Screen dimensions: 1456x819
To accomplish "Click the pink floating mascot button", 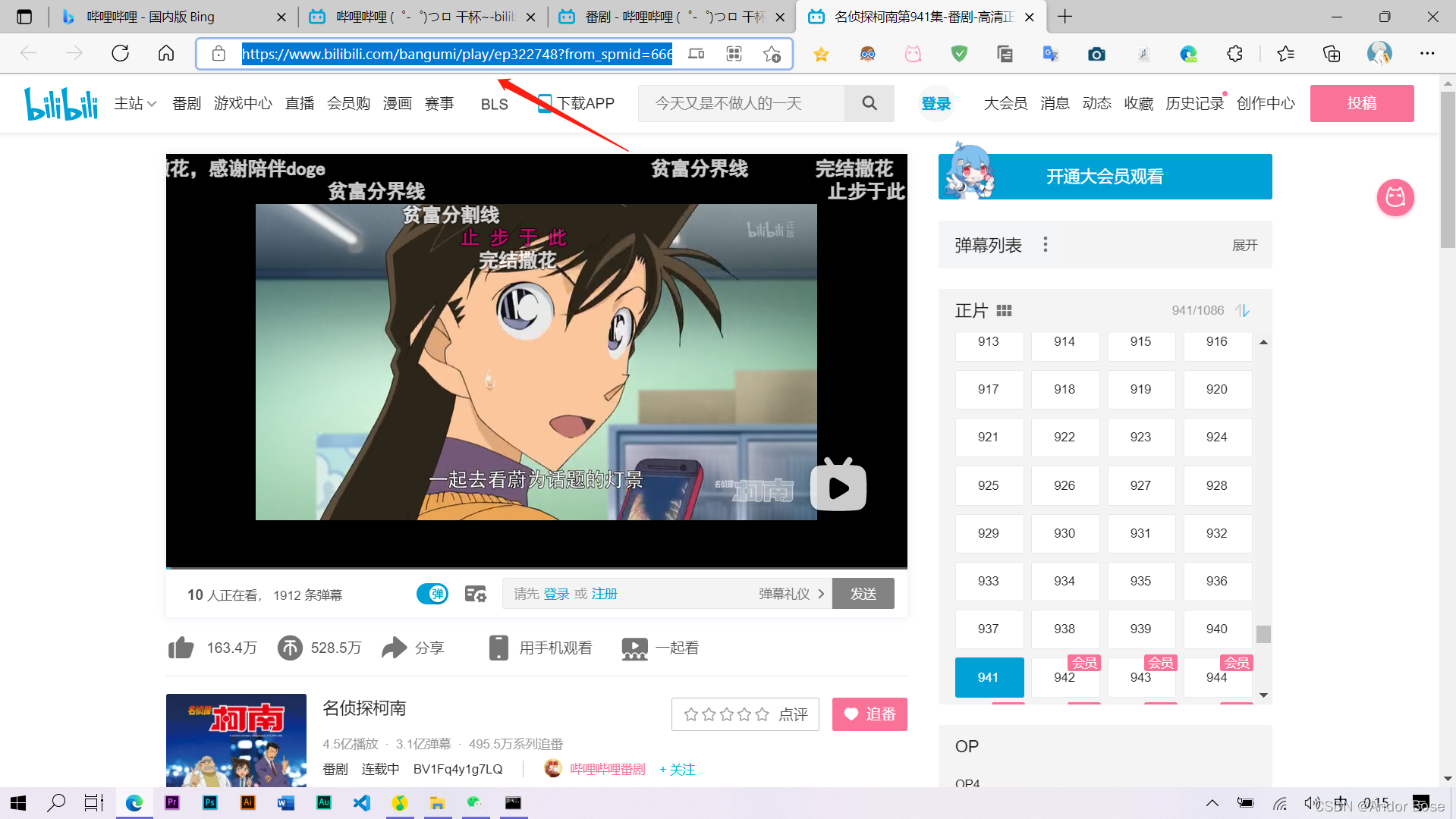I will [1395, 198].
